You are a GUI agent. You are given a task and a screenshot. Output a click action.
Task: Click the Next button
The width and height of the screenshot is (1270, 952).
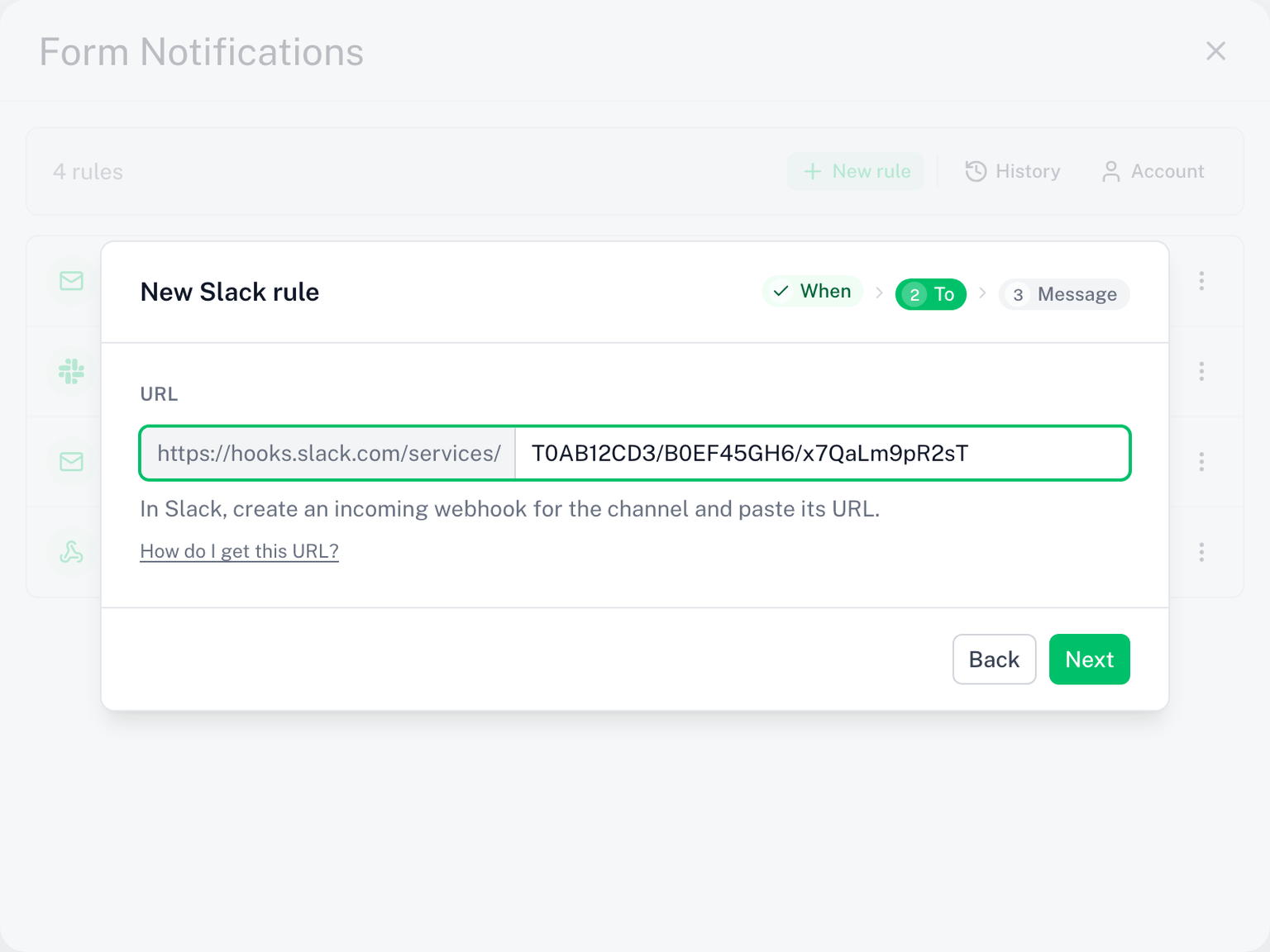(1090, 659)
